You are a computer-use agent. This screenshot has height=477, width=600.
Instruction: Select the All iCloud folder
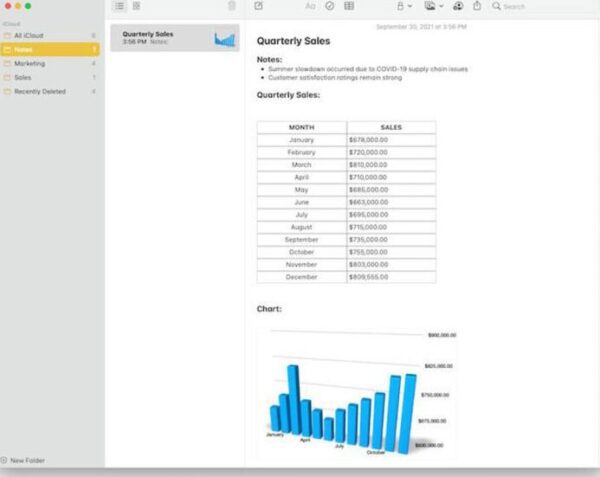click(29, 35)
